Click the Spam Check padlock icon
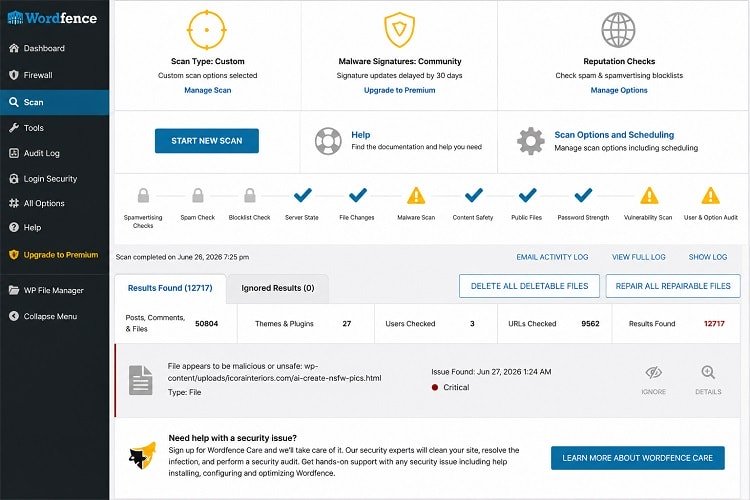The image size is (750, 500). coord(198,195)
